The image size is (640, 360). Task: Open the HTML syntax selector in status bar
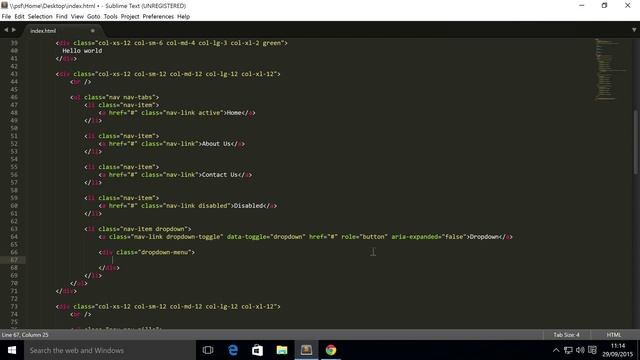613,335
